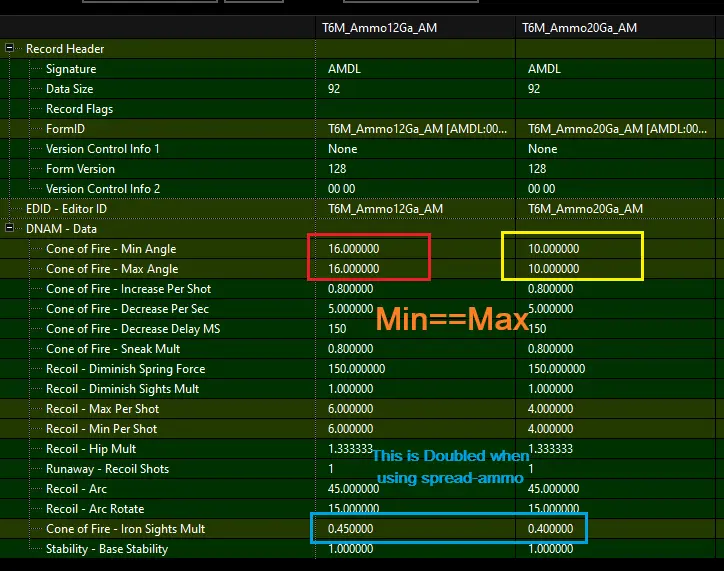Select the Signature row label
Image resolution: width=724 pixels, height=571 pixels.
(71, 69)
